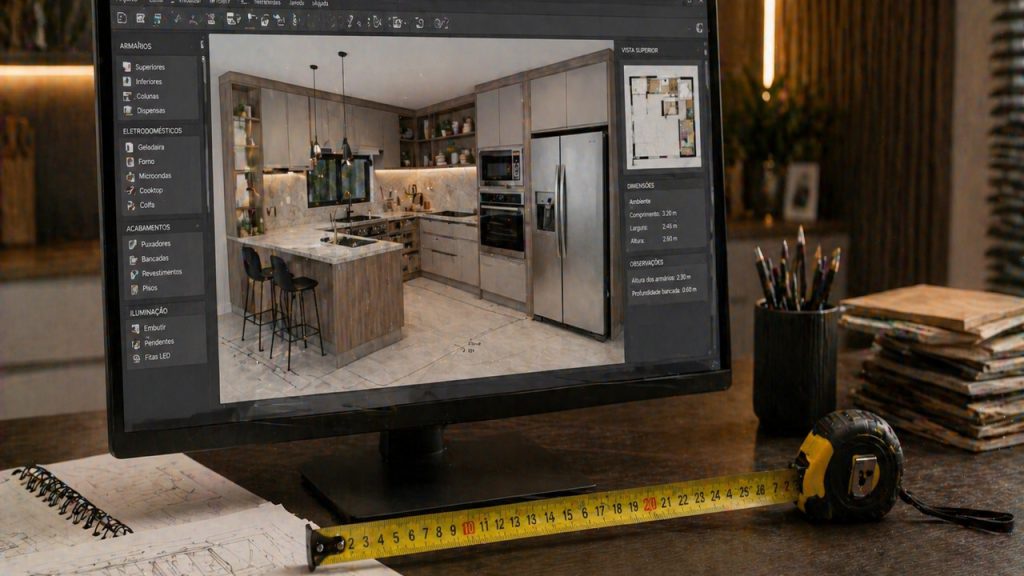This screenshot has width=1024, height=576.
Task: Click the refrigerator in the 3D kitchen view
Action: (x=569, y=232)
